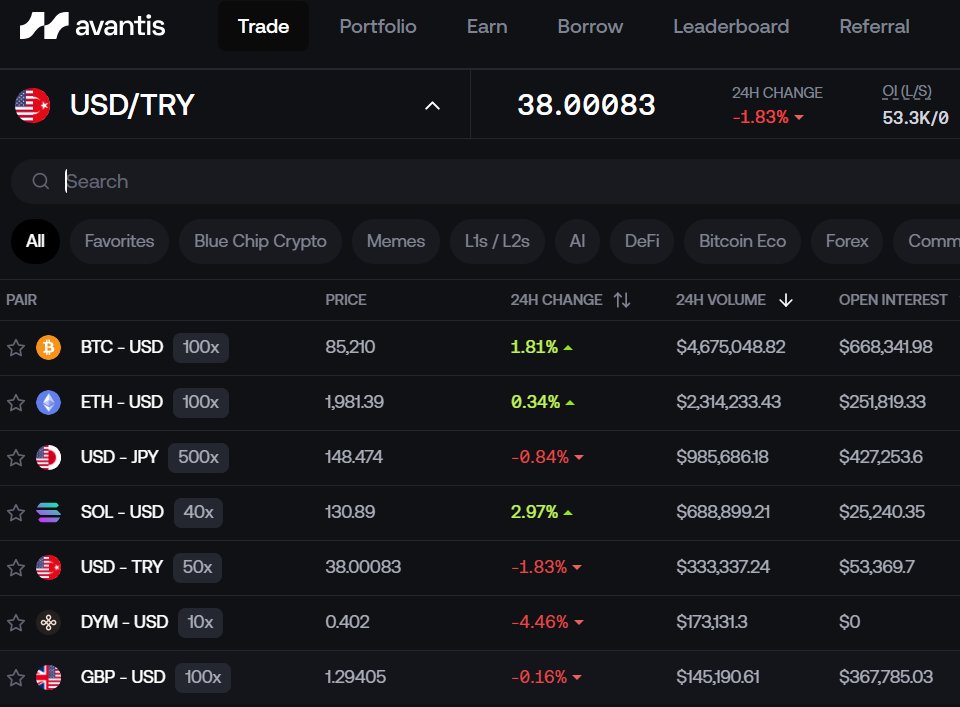Toggle the 24H VOLUME sort arrow
Screen dimensions: 960x707
pyautogui.click(x=786, y=299)
